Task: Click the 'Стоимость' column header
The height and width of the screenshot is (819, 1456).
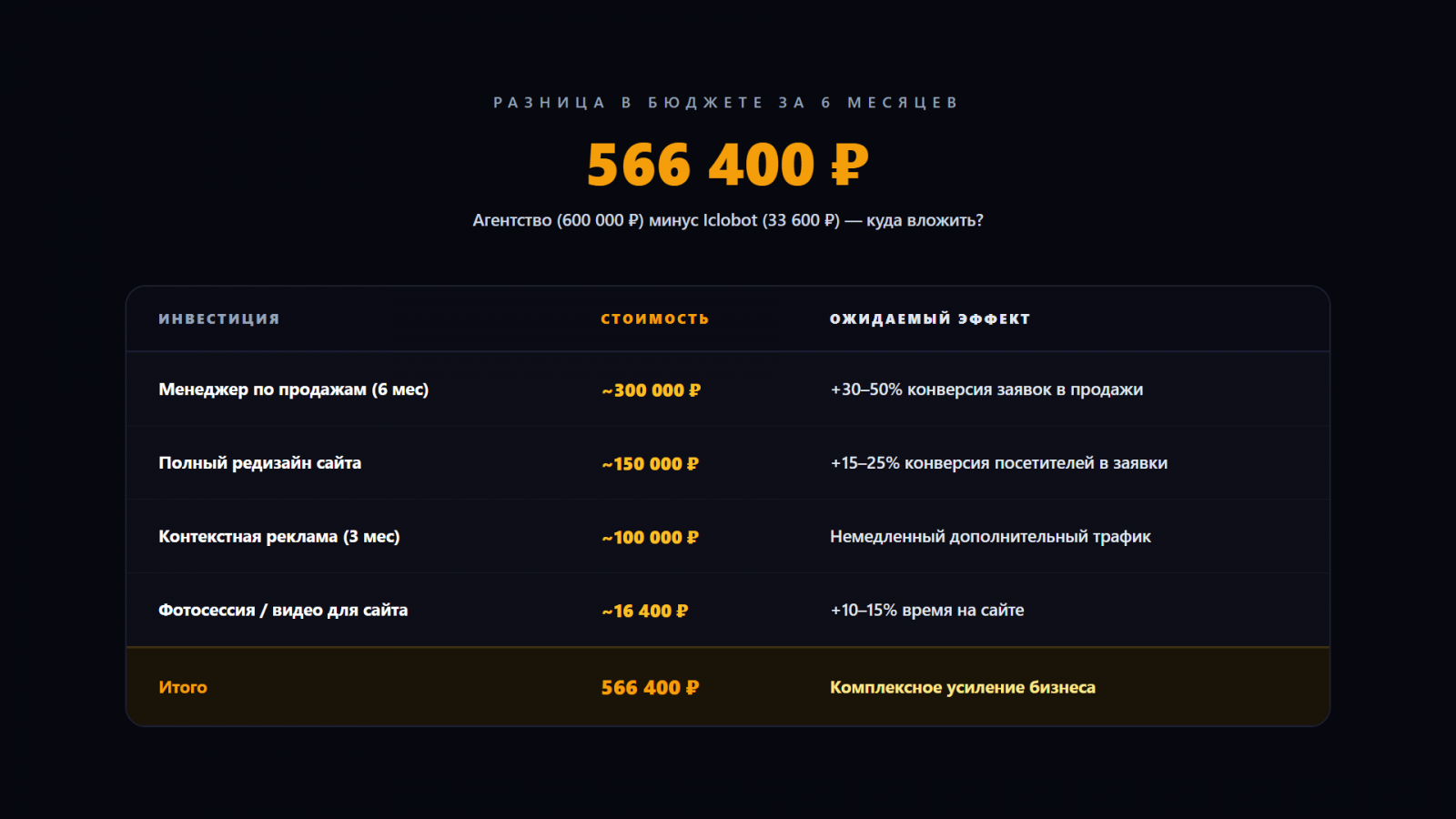Action: pyautogui.click(x=654, y=318)
